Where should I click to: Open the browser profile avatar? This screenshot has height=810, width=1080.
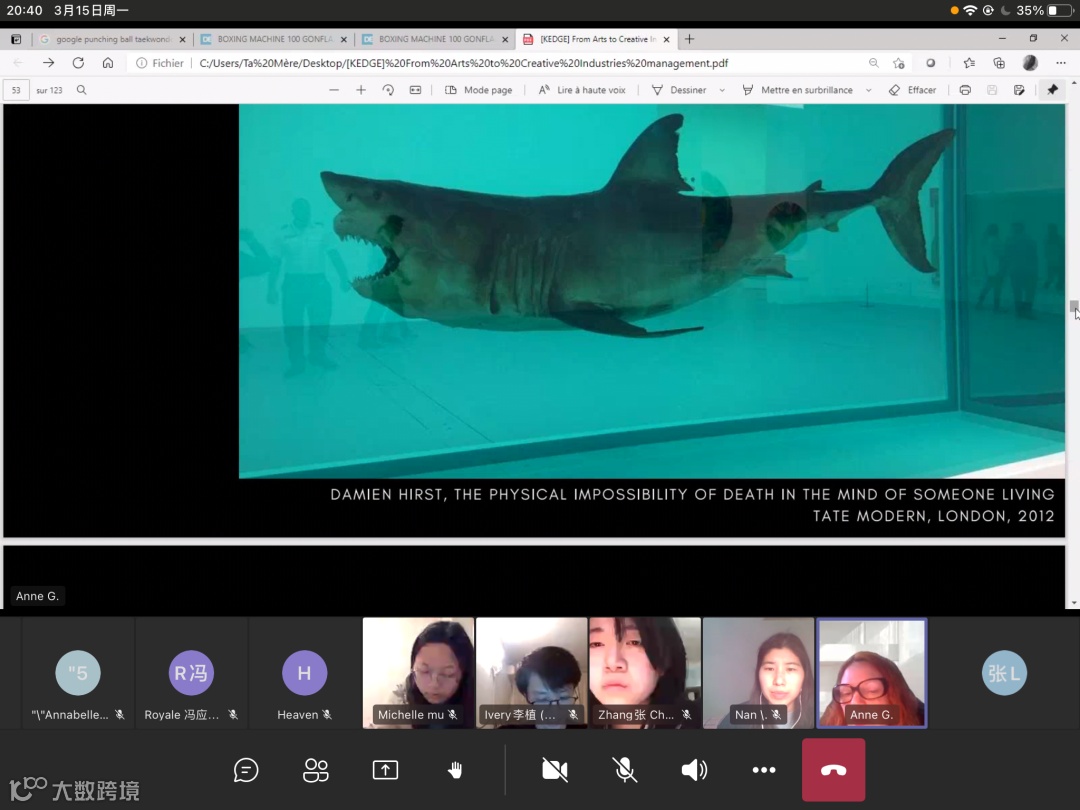click(x=1030, y=63)
